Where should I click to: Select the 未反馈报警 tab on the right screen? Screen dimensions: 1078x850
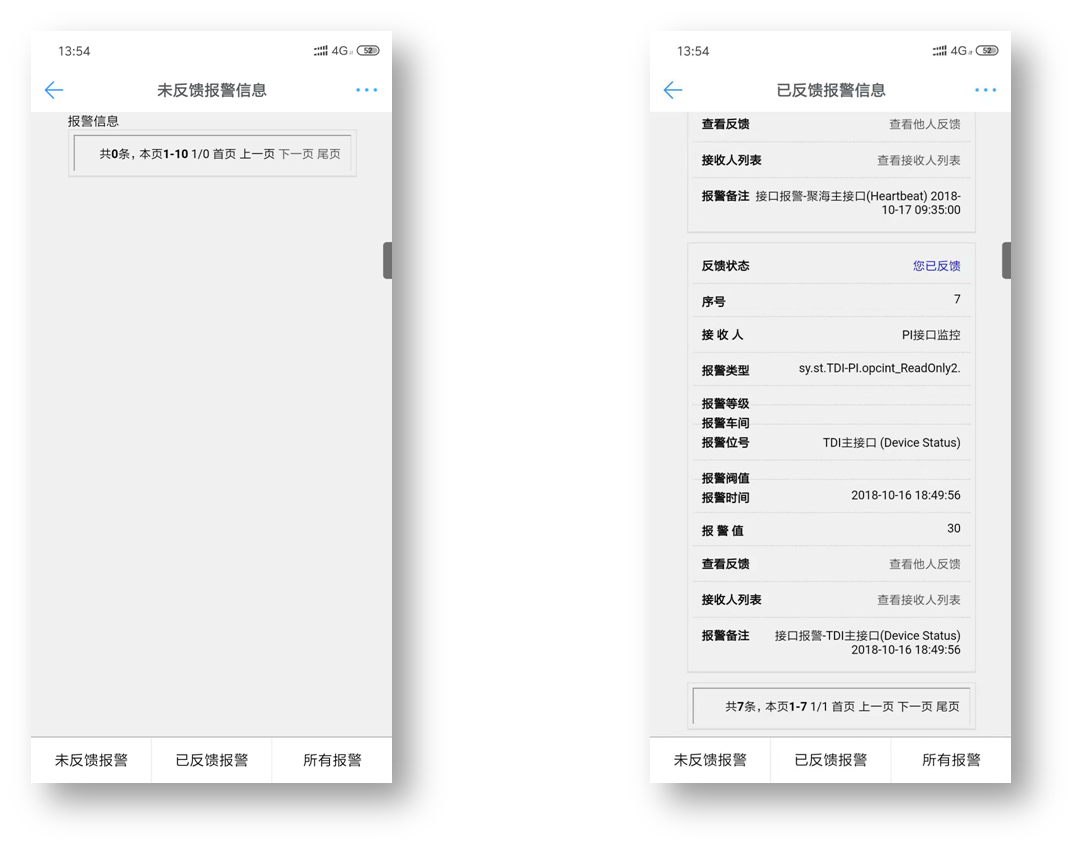[711, 760]
